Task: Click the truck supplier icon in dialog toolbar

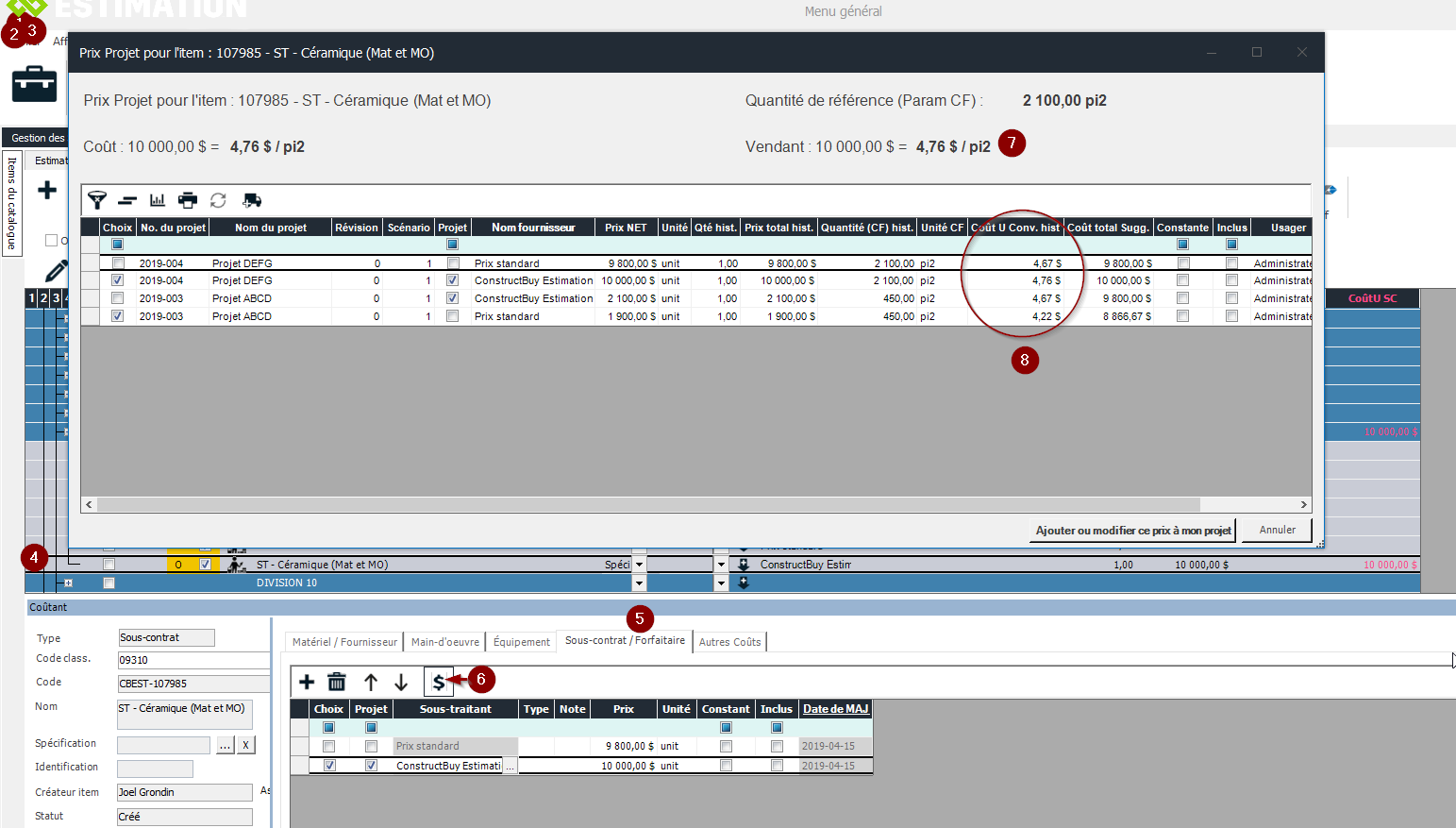Action: pos(251,200)
